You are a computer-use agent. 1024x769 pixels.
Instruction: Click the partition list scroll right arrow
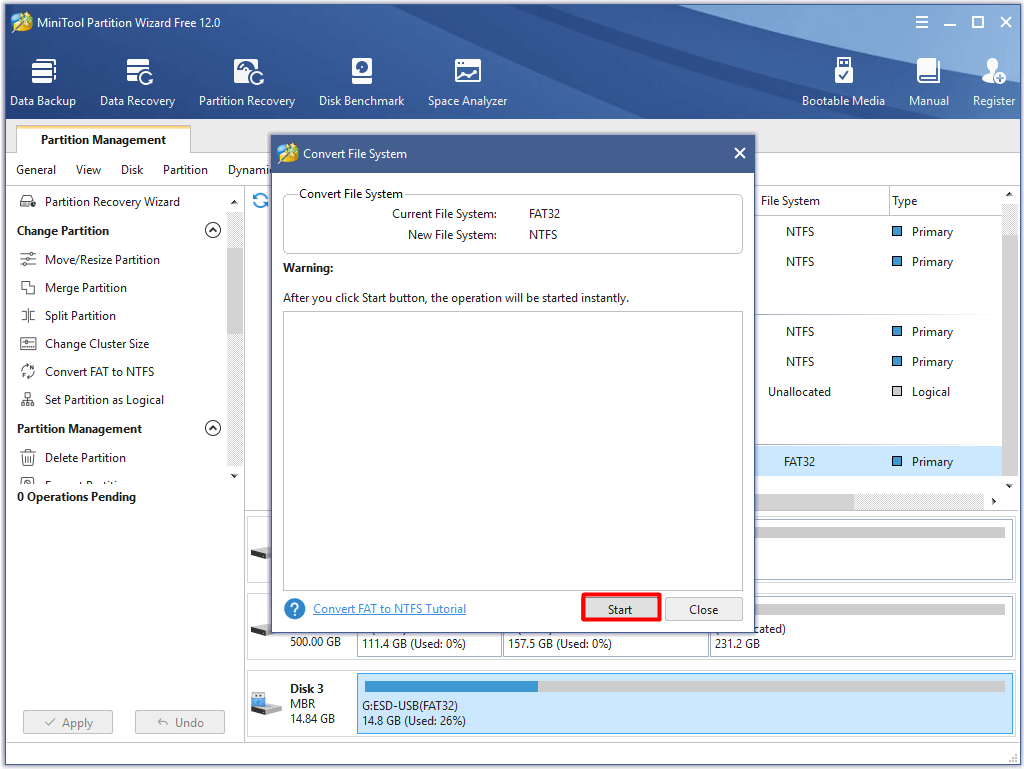click(x=994, y=501)
